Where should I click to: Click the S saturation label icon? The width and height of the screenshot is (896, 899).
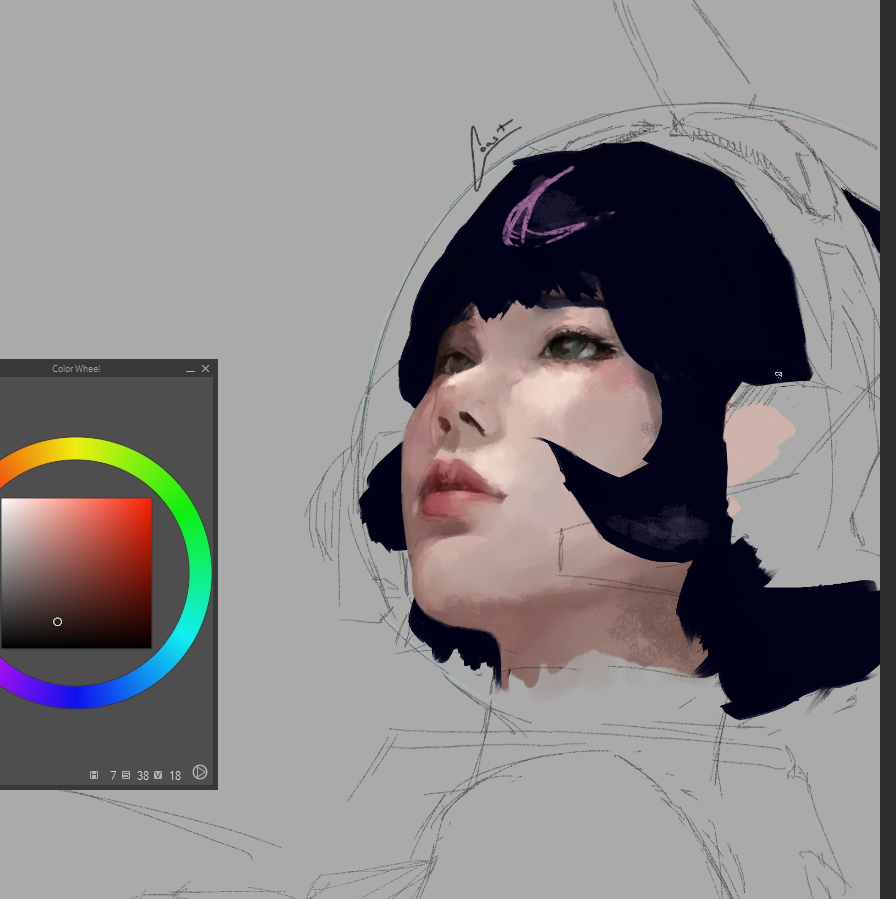tap(126, 775)
